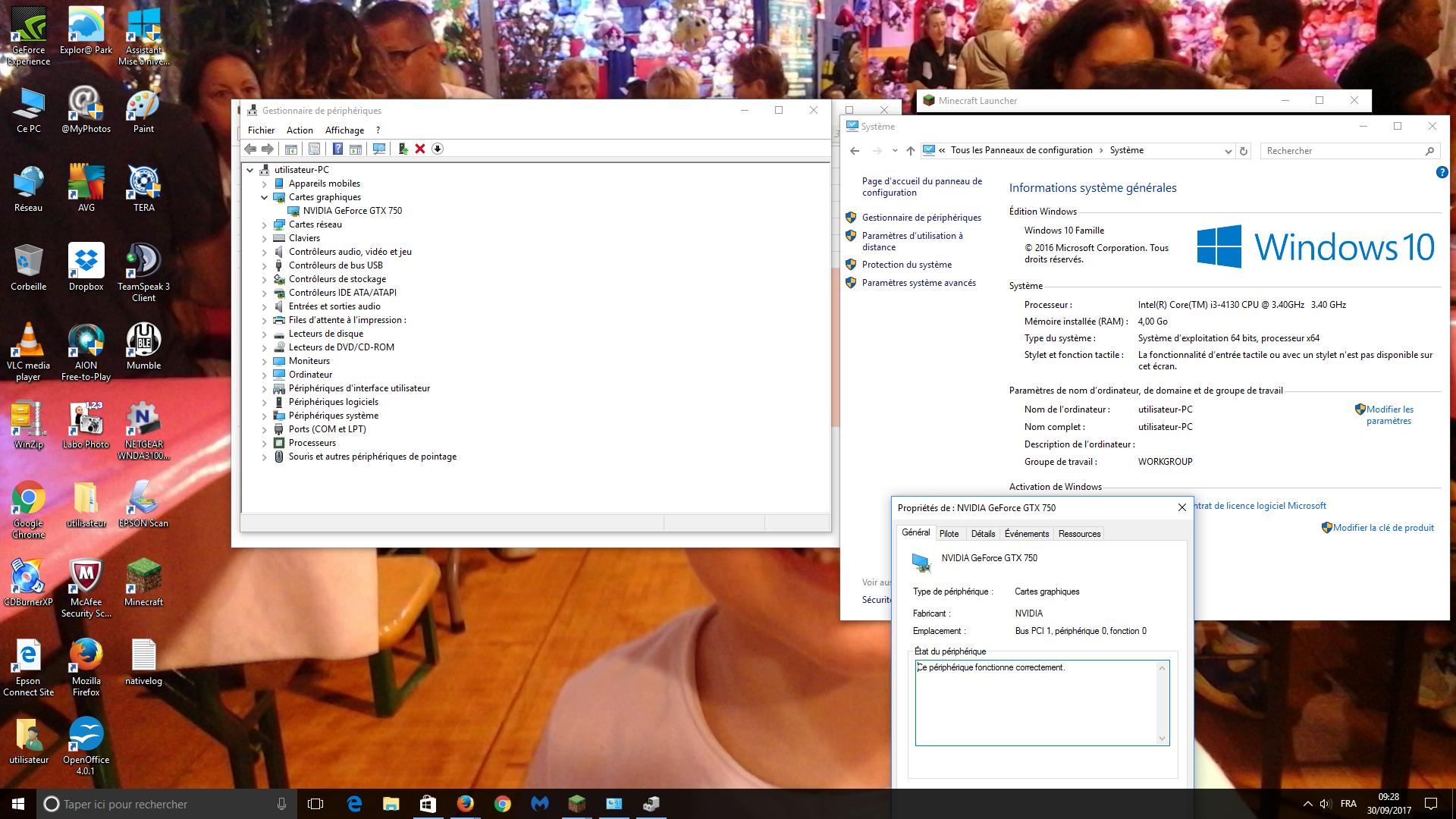This screenshot has width=1456, height=819.
Task: Collapse the utilisateur-PC root node
Action: click(x=250, y=170)
